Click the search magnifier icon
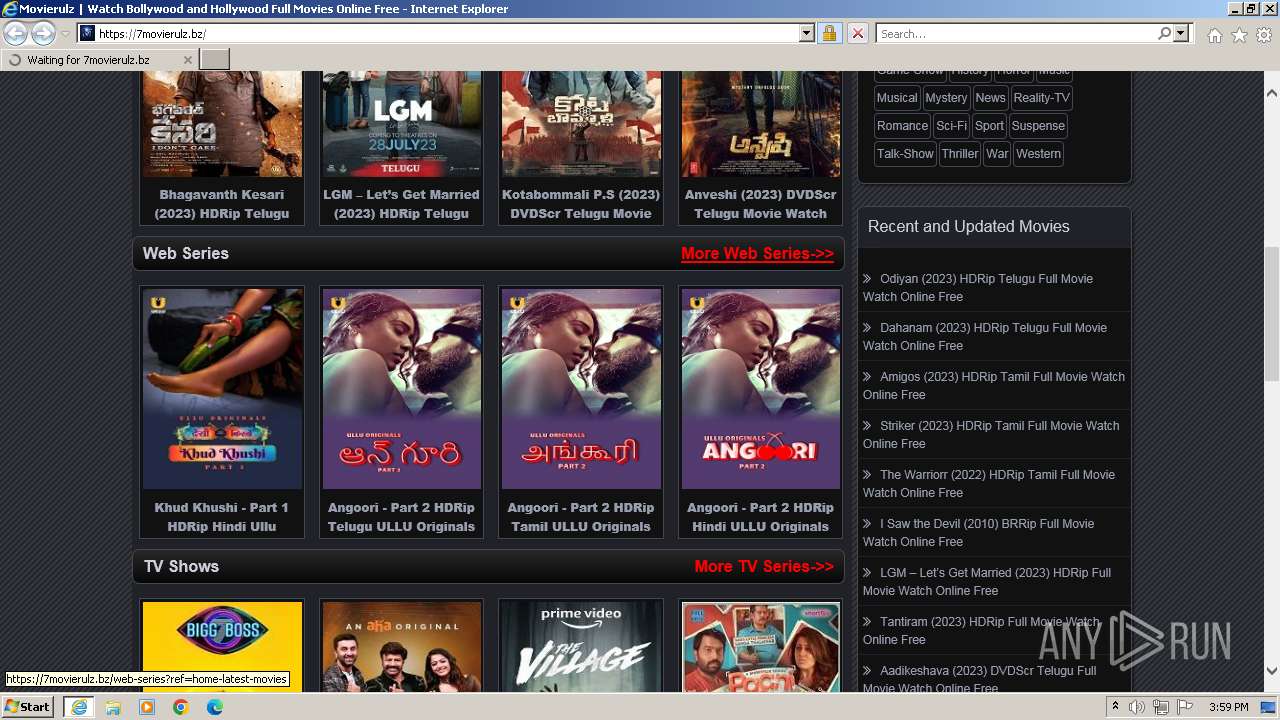This screenshot has height=720, width=1280. point(1164,34)
